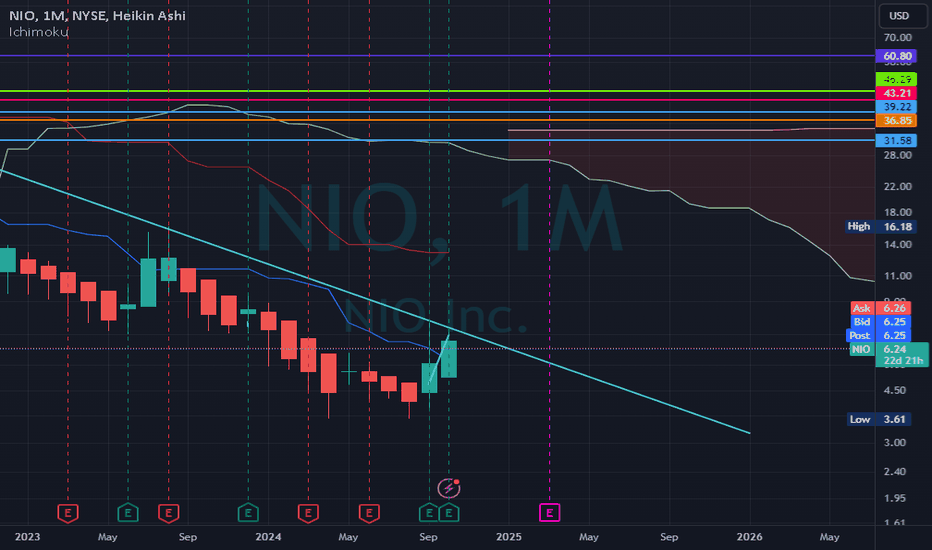Click the 3.00 price axis value
Image resolution: width=932 pixels, height=550 pixels.
pyautogui.click(x=895, y=443)
